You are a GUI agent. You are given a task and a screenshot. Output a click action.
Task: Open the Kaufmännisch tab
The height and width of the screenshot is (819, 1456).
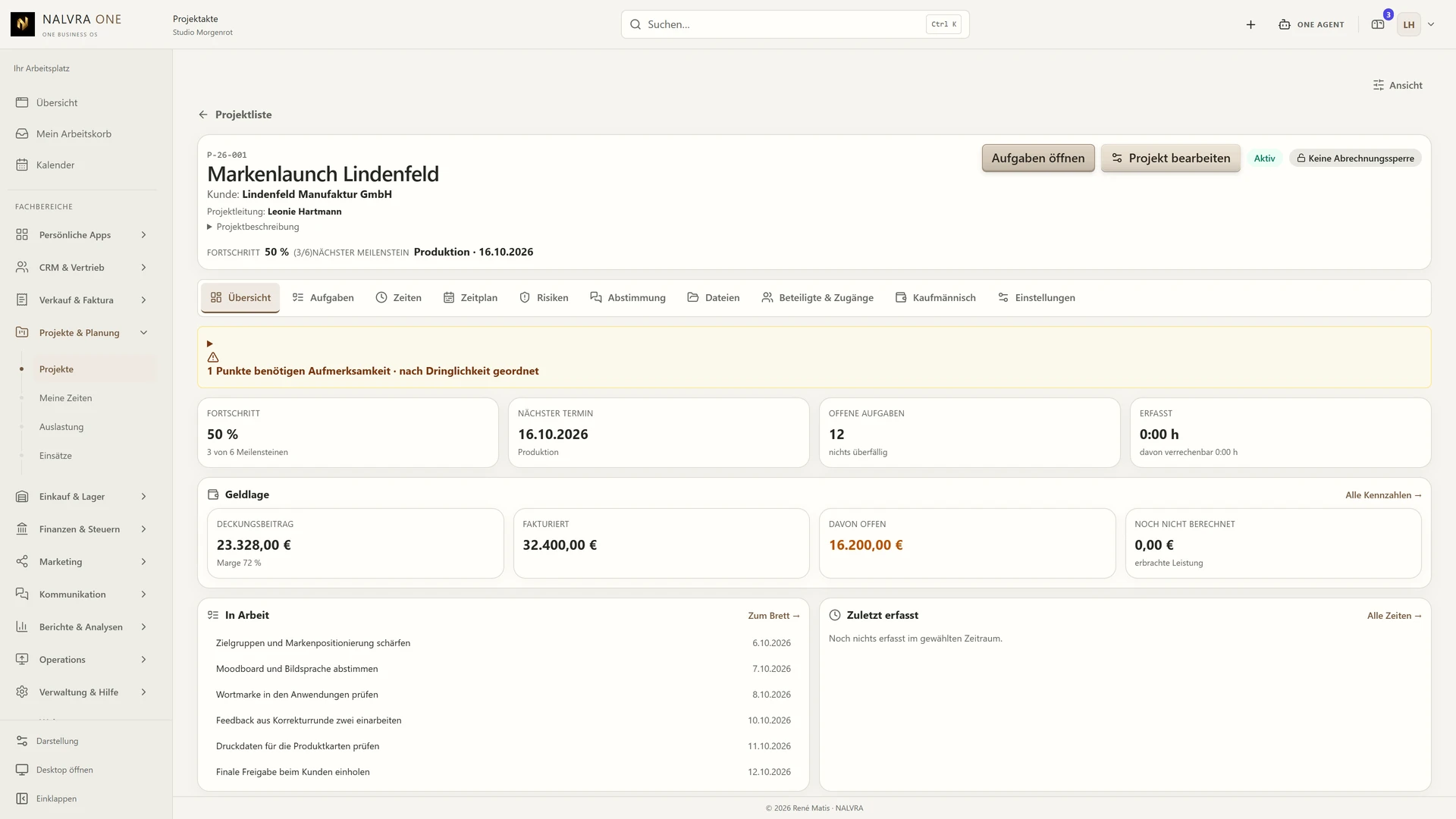coord(936,298)
